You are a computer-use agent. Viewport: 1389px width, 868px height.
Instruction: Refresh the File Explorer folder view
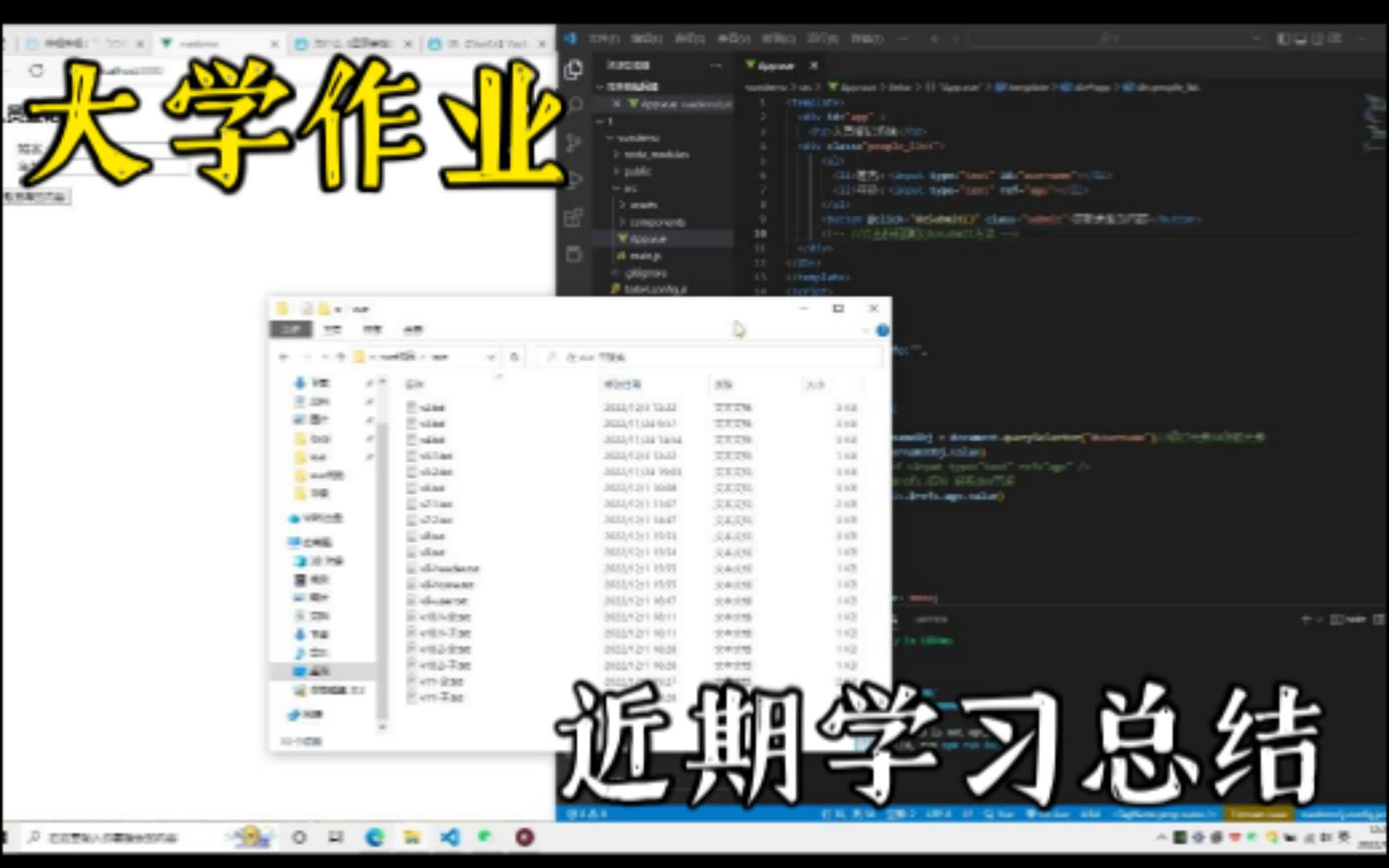click(514, 356)
